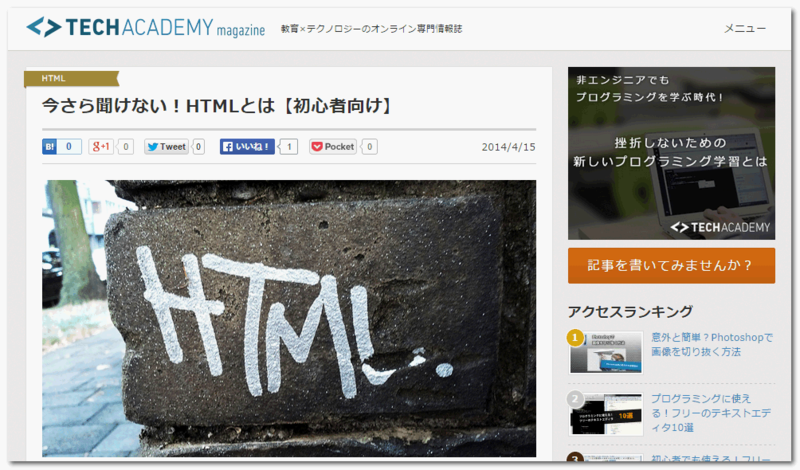Open the 挫折しないための新しいプログラミング学習 banner
The image size is (800, 470).
coord(671,153)
